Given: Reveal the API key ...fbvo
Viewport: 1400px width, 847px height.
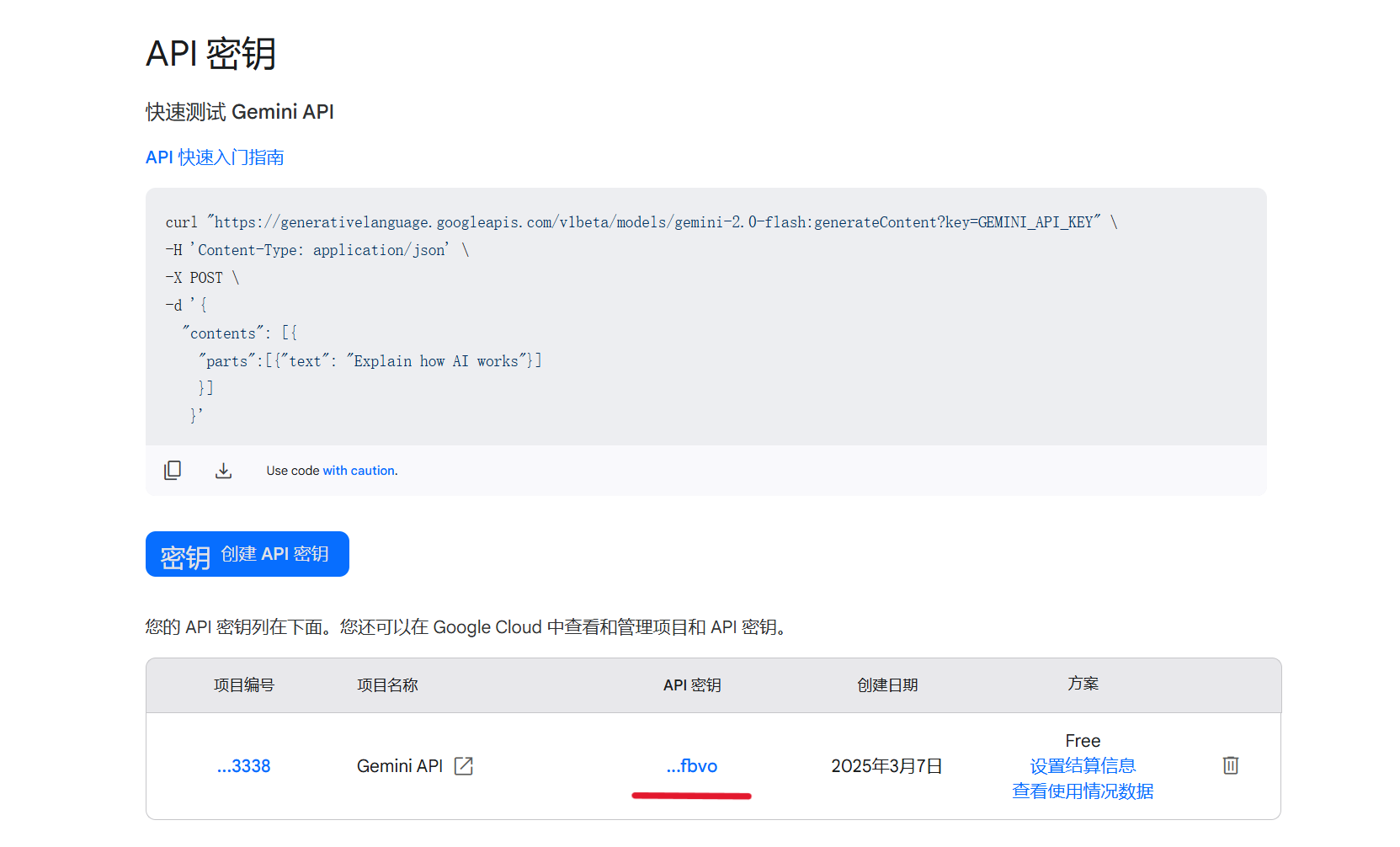Looking at the screenshot, I should [692, 766].
